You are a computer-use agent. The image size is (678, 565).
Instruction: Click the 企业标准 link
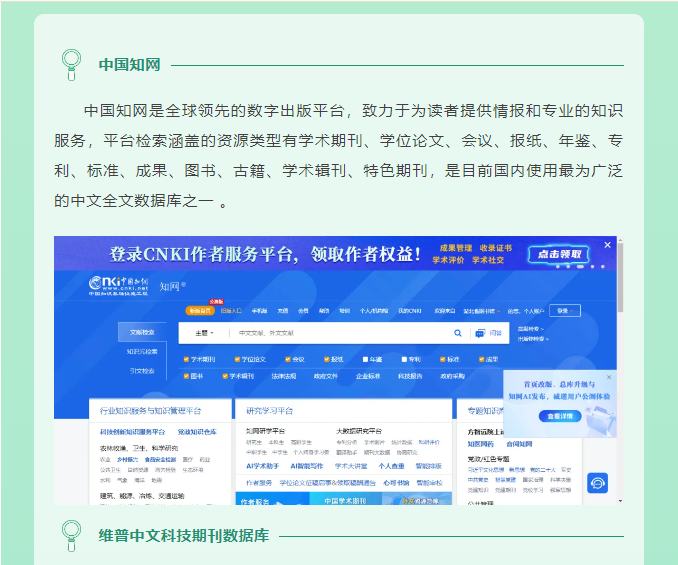tap(368, 376)
